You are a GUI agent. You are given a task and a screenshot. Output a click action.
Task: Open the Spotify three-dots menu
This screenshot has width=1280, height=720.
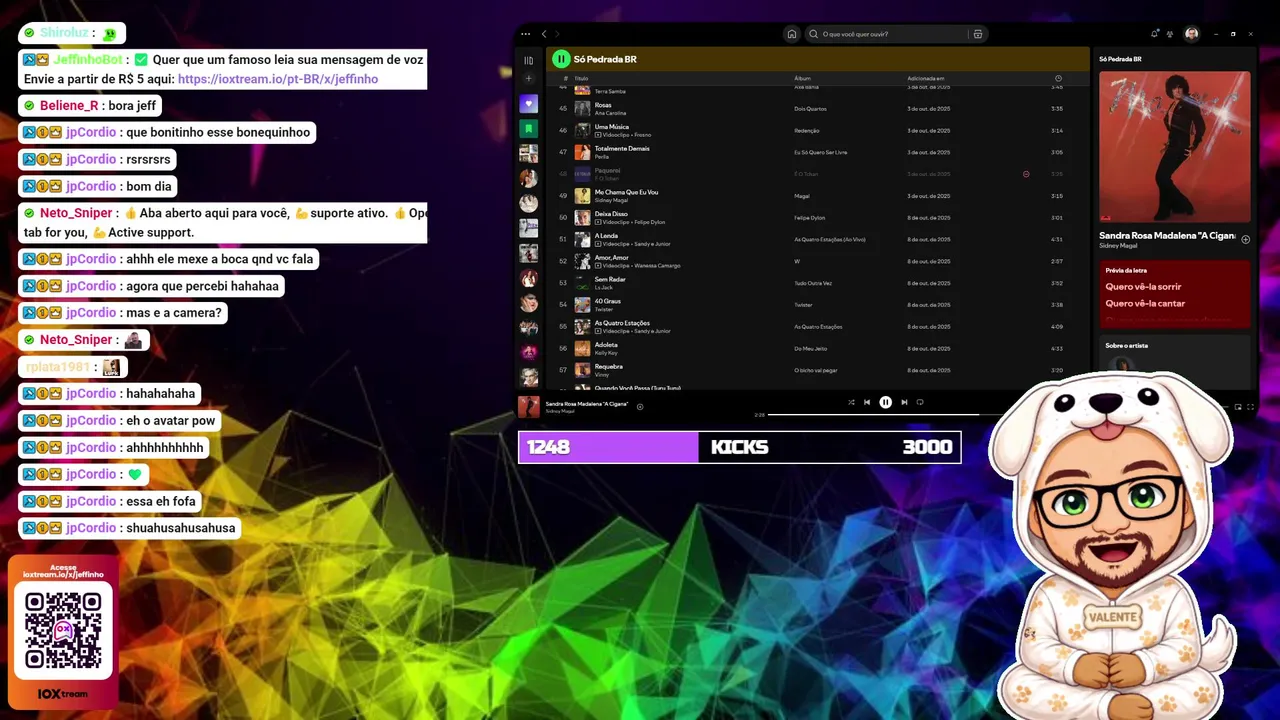[526, 34]
